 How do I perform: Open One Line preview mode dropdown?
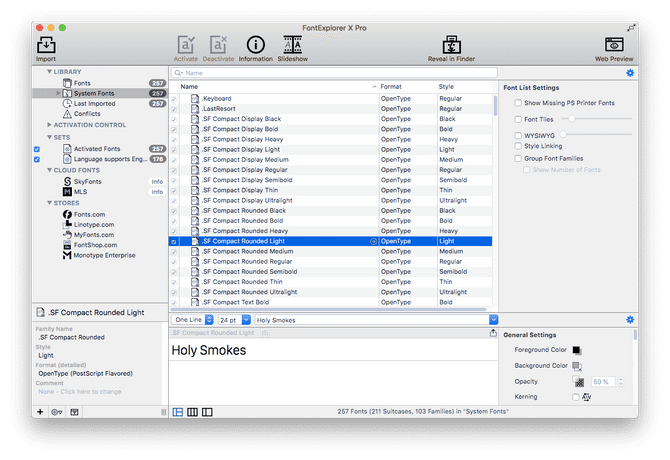193,320
